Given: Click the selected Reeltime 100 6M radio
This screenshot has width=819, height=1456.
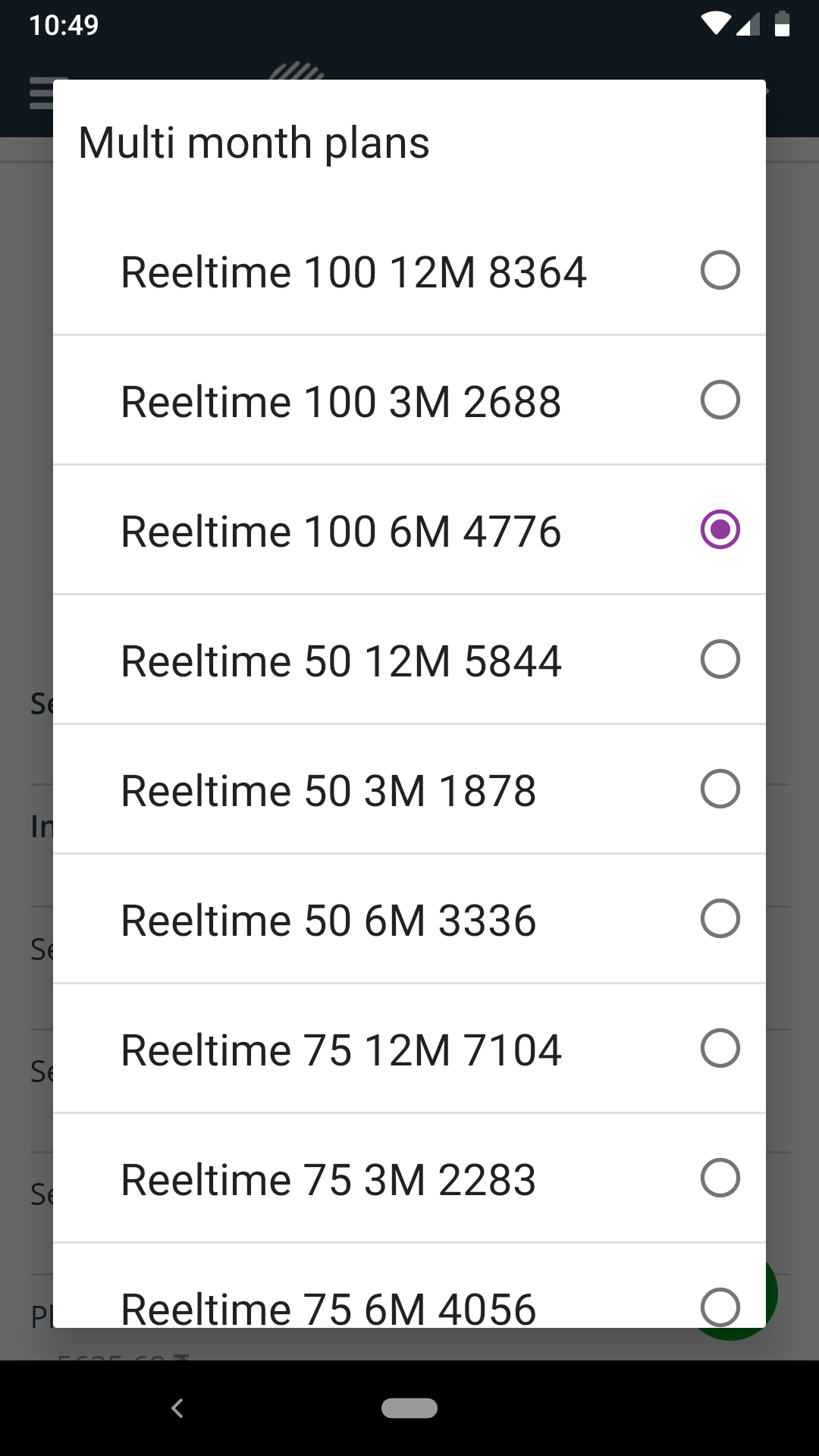Looking at the screenshot, I should 720,529.
